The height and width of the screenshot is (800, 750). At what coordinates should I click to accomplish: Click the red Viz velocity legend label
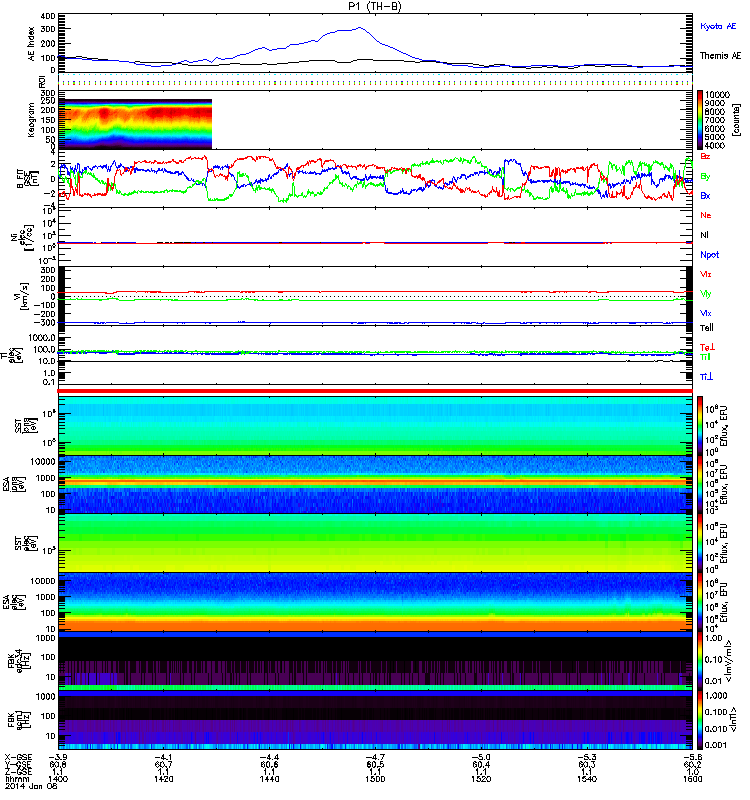706,274
